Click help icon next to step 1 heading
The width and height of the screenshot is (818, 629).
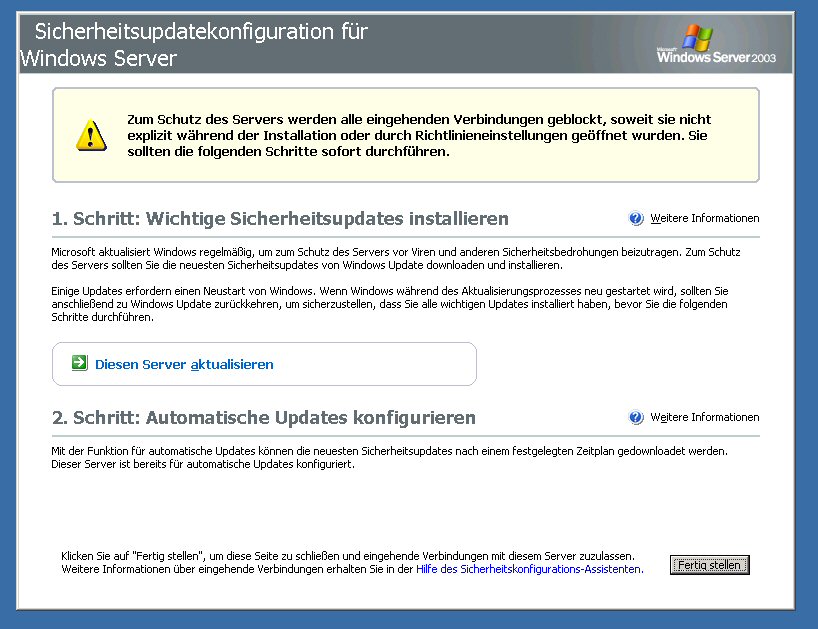pos(635,219)
